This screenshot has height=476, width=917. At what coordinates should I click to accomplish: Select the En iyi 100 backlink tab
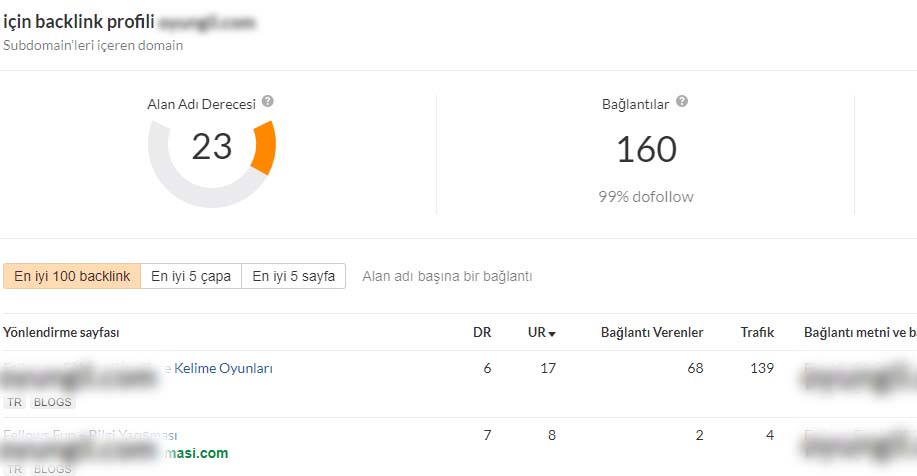[x=72, y=276]
